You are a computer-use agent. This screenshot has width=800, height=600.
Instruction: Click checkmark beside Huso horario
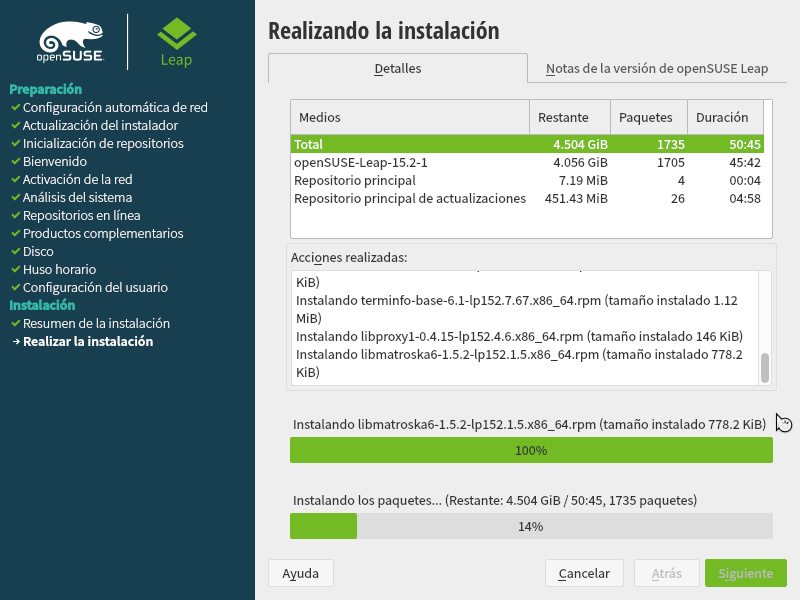(x=16, y=269)
